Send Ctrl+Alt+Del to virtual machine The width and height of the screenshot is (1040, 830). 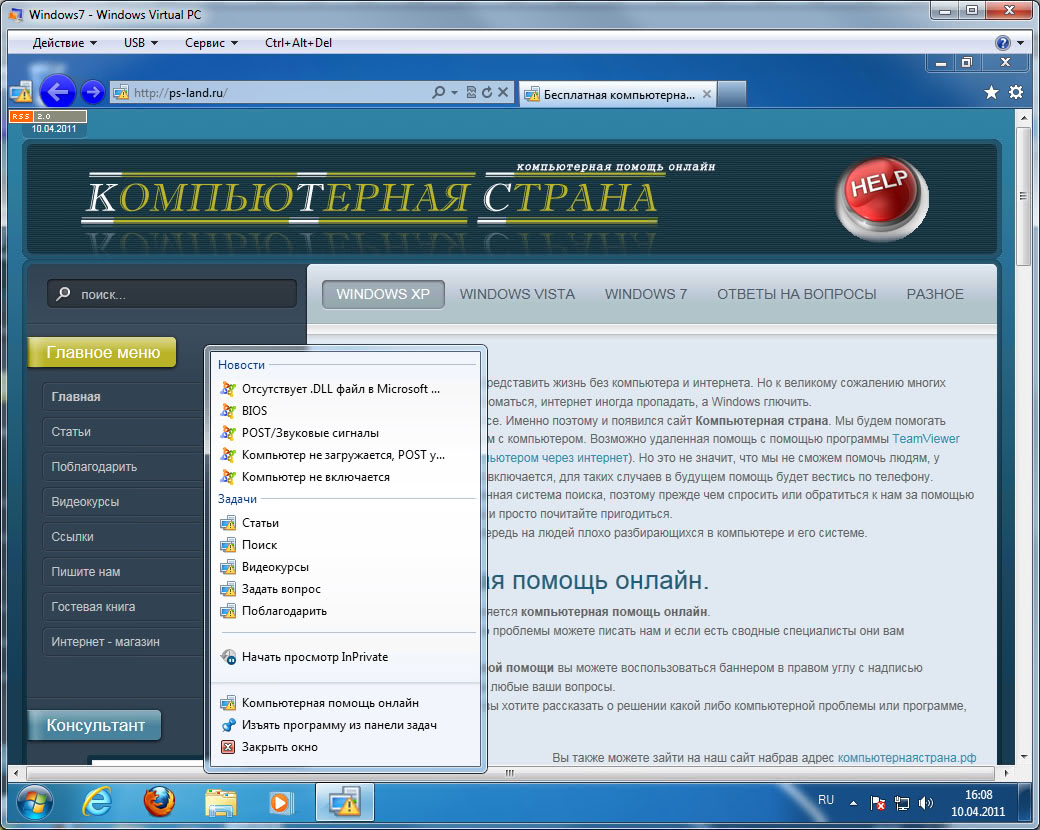tap(298, 42)
